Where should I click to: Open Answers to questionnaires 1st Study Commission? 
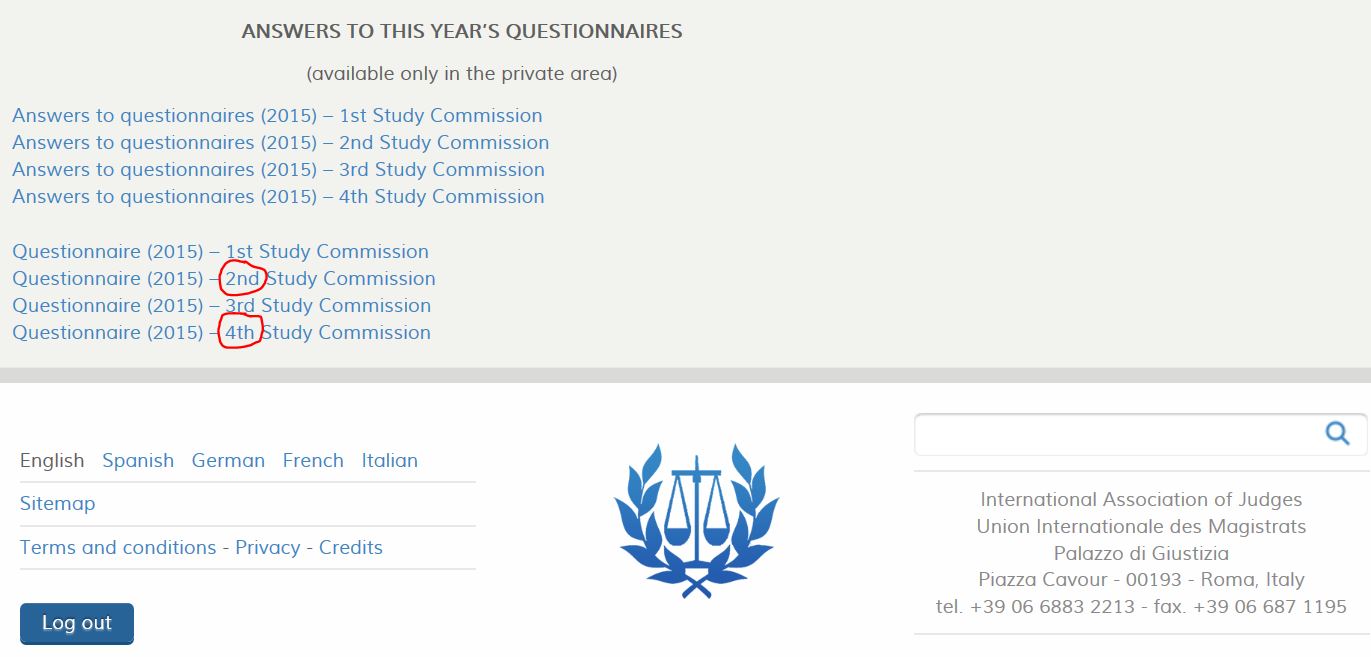click(x=277, y=116)
